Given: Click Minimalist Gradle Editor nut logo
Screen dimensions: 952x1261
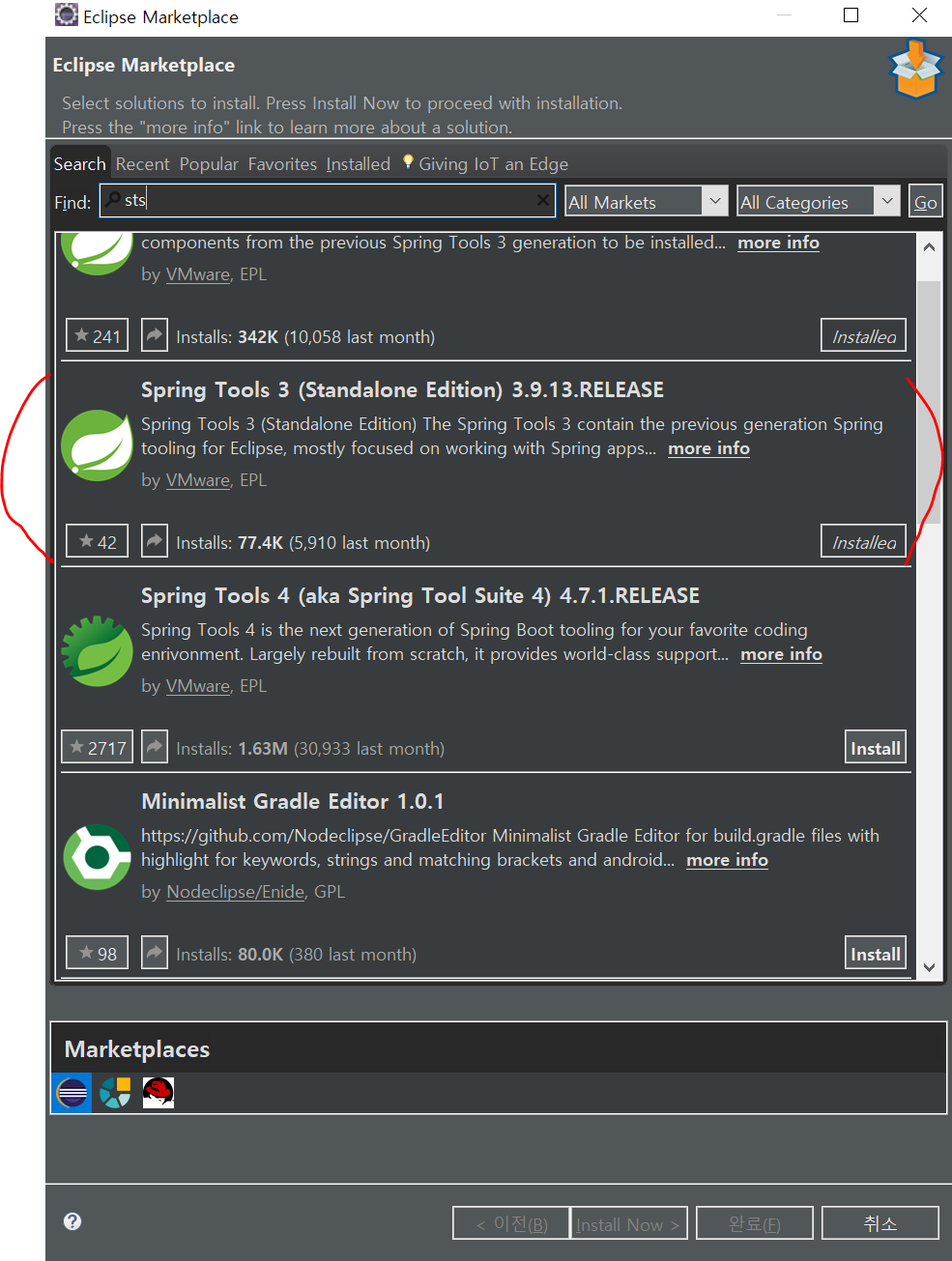Looking at the screenshot, I should click(x=97, y=857).
